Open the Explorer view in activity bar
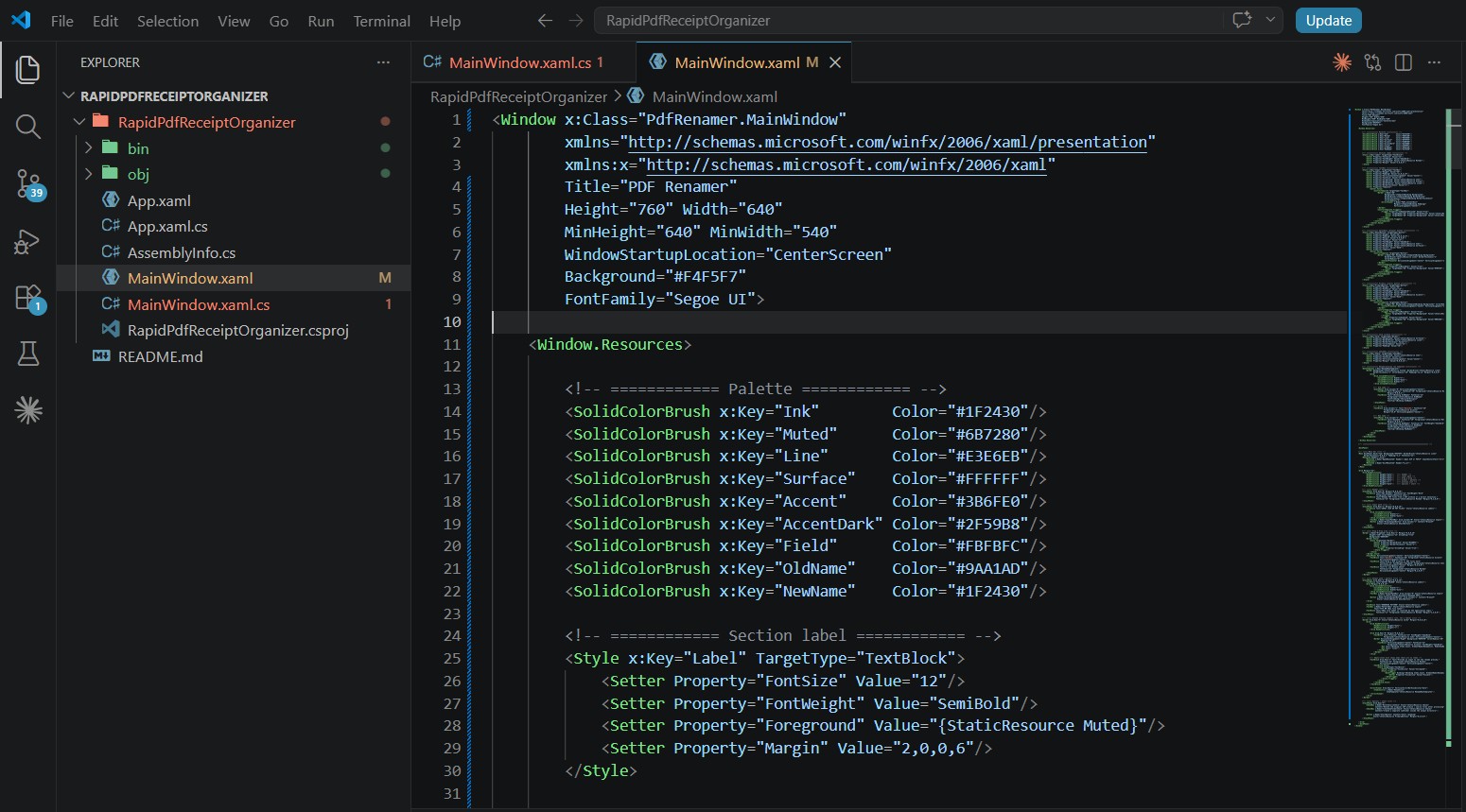This screenshot has height=812, width=1466. click(28, 69)
